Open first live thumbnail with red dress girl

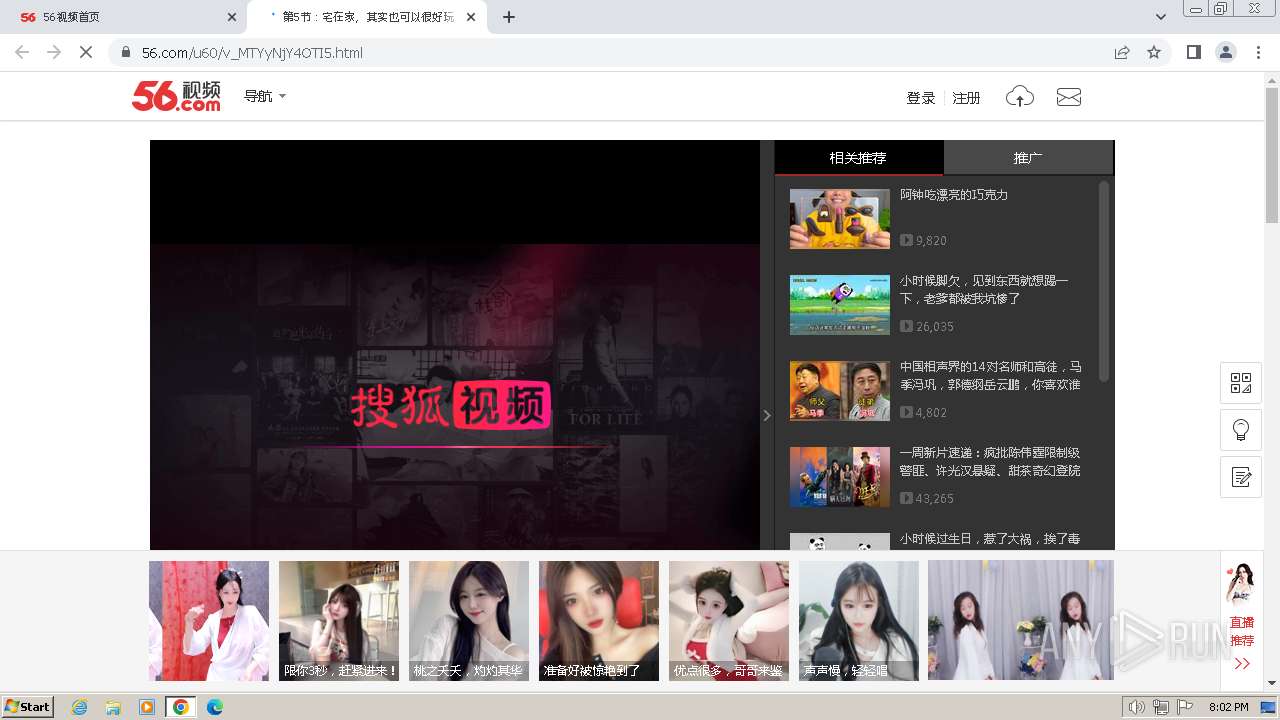tap(209, 621)
